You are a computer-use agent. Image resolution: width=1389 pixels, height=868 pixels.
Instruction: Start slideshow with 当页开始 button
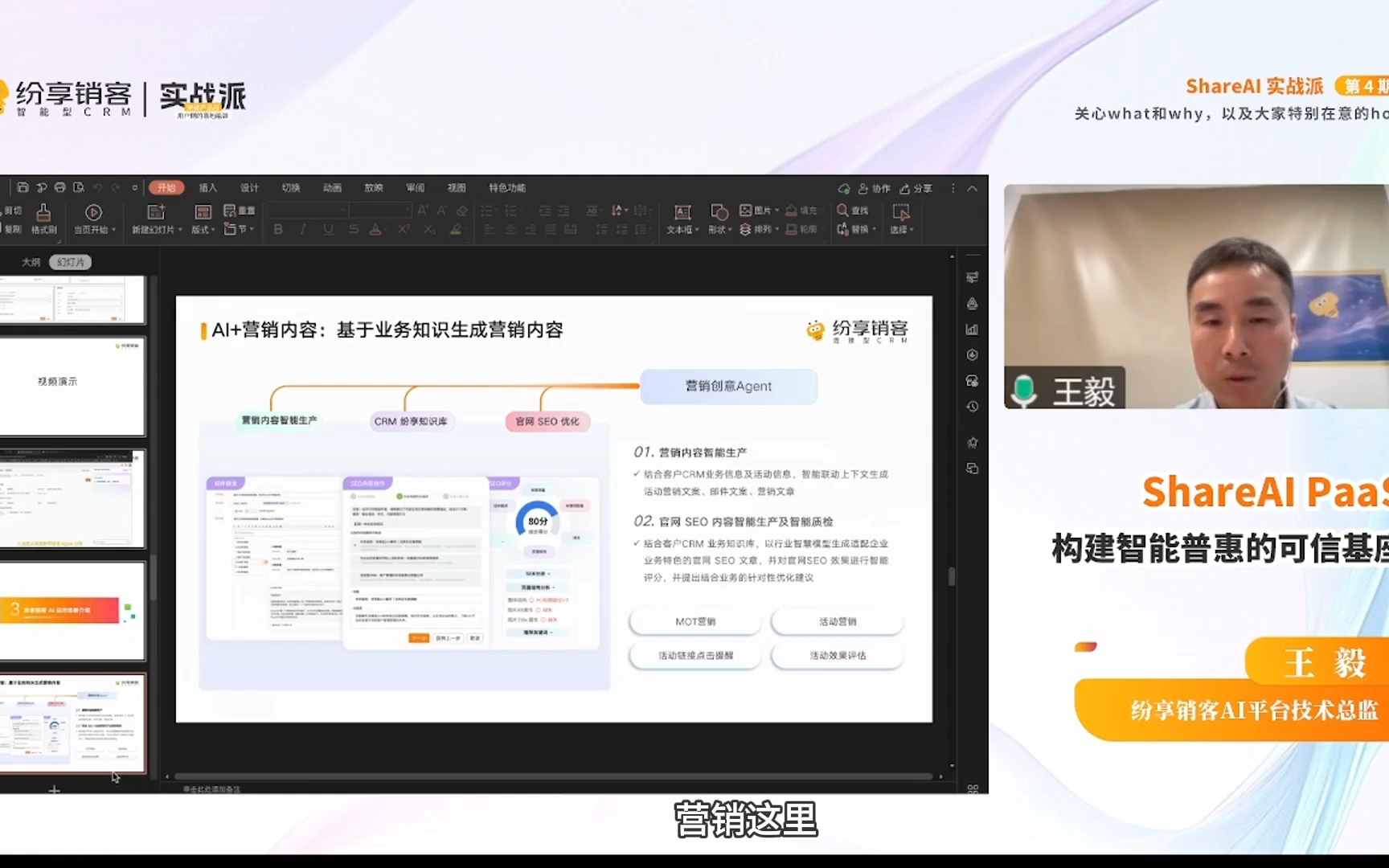(x=94, y=219)
